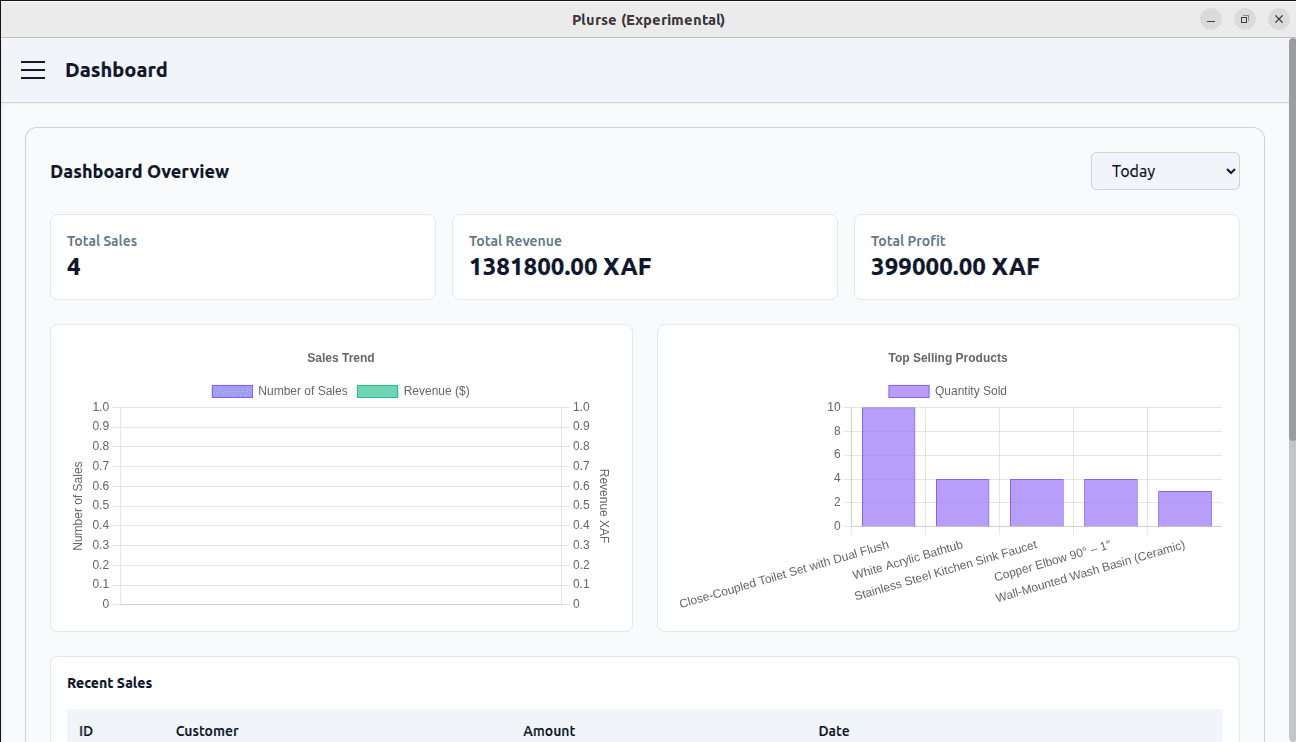The image size is (1296, 742).
Task: Click the Customer column header
Action: tap(207, 731)
